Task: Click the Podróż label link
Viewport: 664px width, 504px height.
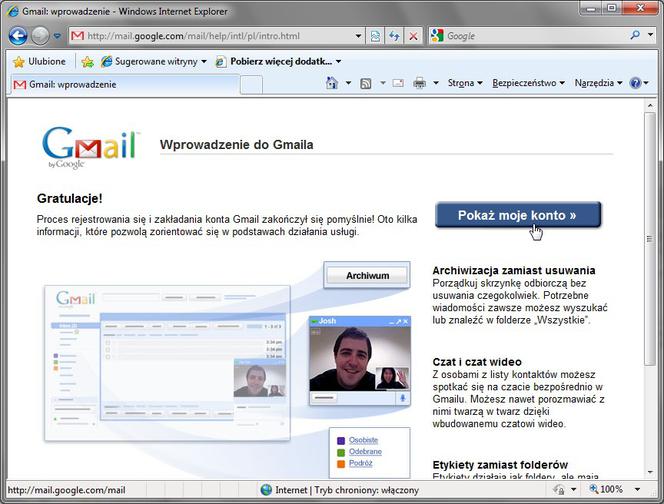Action: tap(360, 463)
